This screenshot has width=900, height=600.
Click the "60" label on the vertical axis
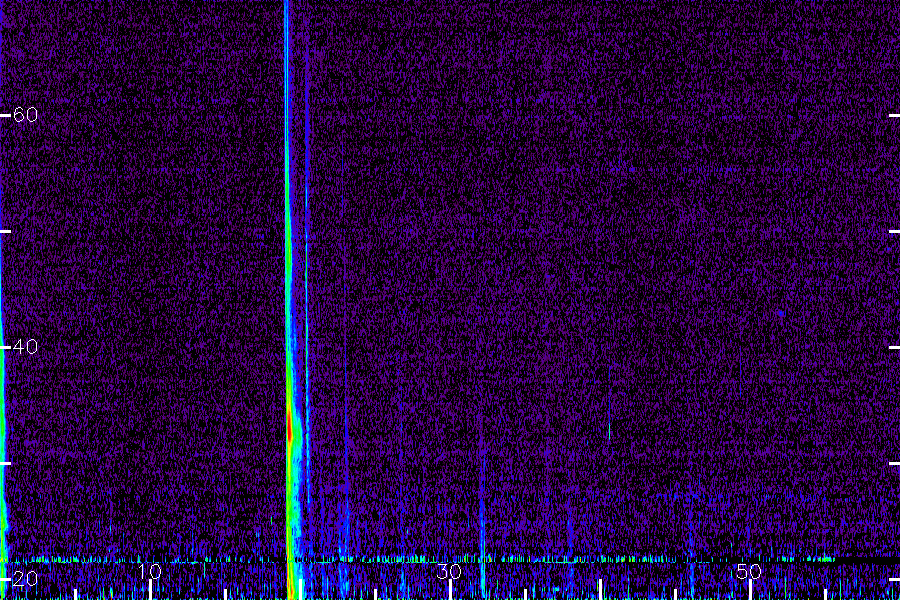(x=25, y=115)
